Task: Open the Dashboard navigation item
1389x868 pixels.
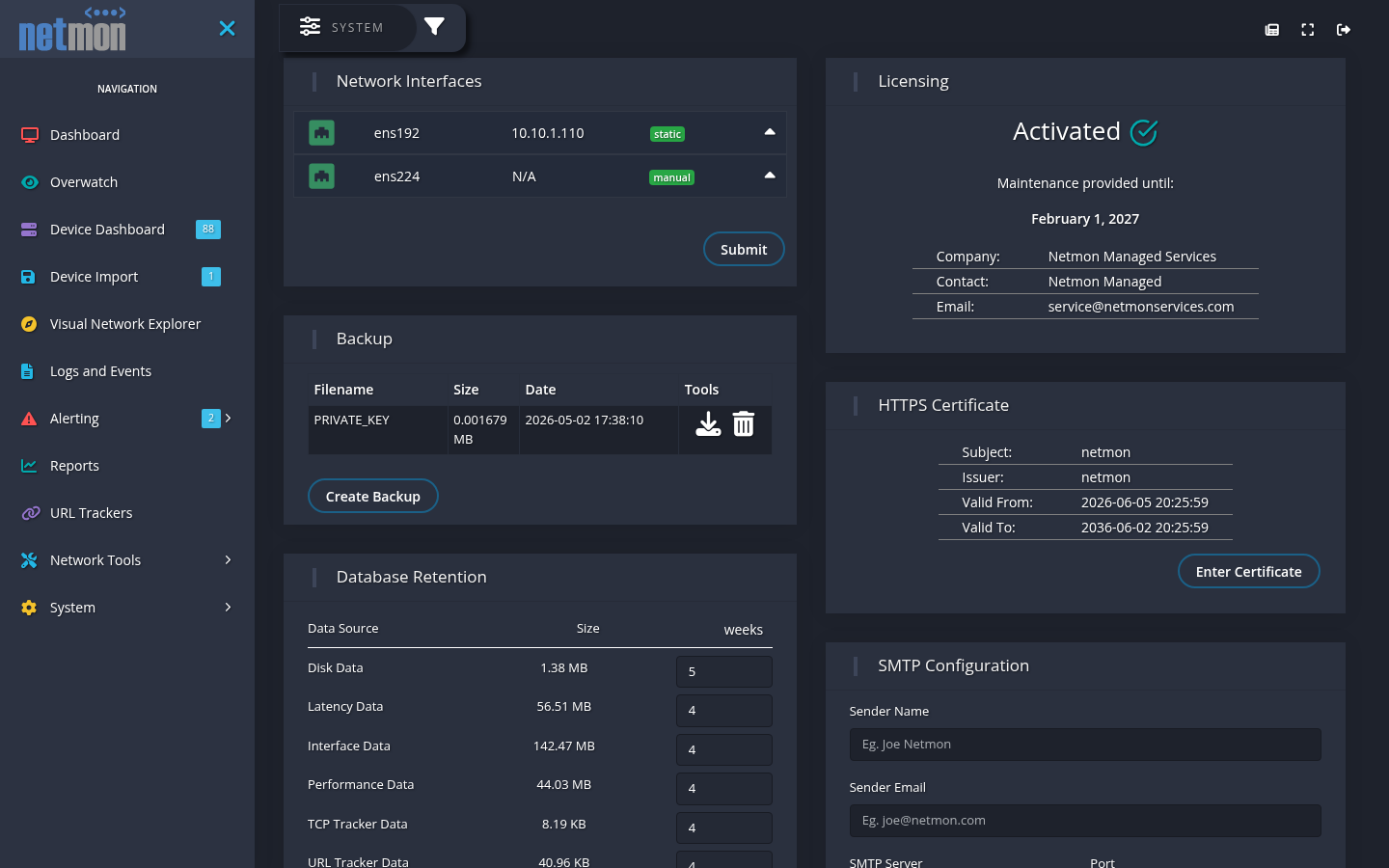Action: pos(85,135)
